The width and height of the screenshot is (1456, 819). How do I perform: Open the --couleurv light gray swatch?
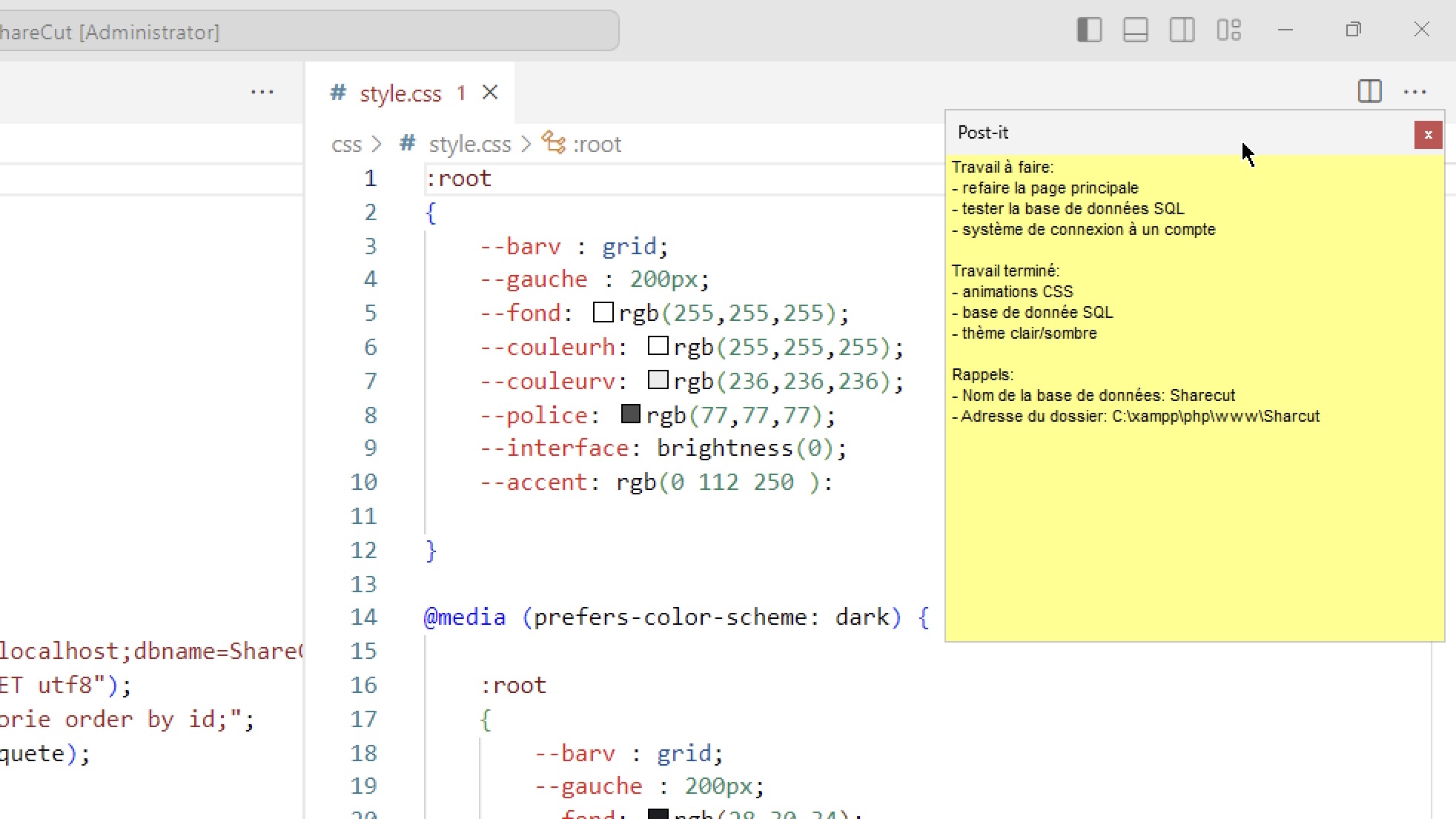(x=658, y=380)
